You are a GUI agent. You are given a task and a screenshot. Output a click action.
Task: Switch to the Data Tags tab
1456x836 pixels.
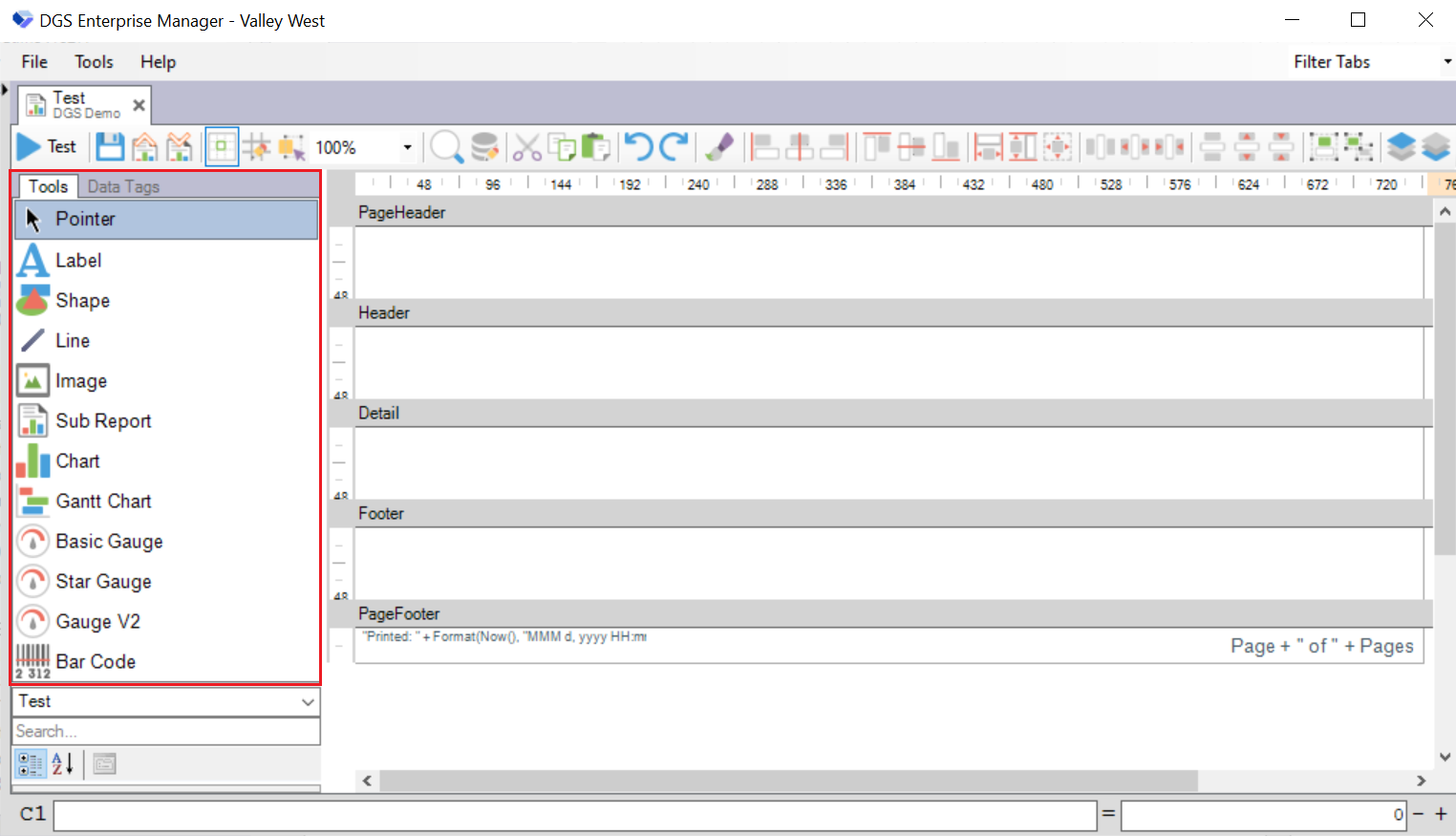pos(123,186)
